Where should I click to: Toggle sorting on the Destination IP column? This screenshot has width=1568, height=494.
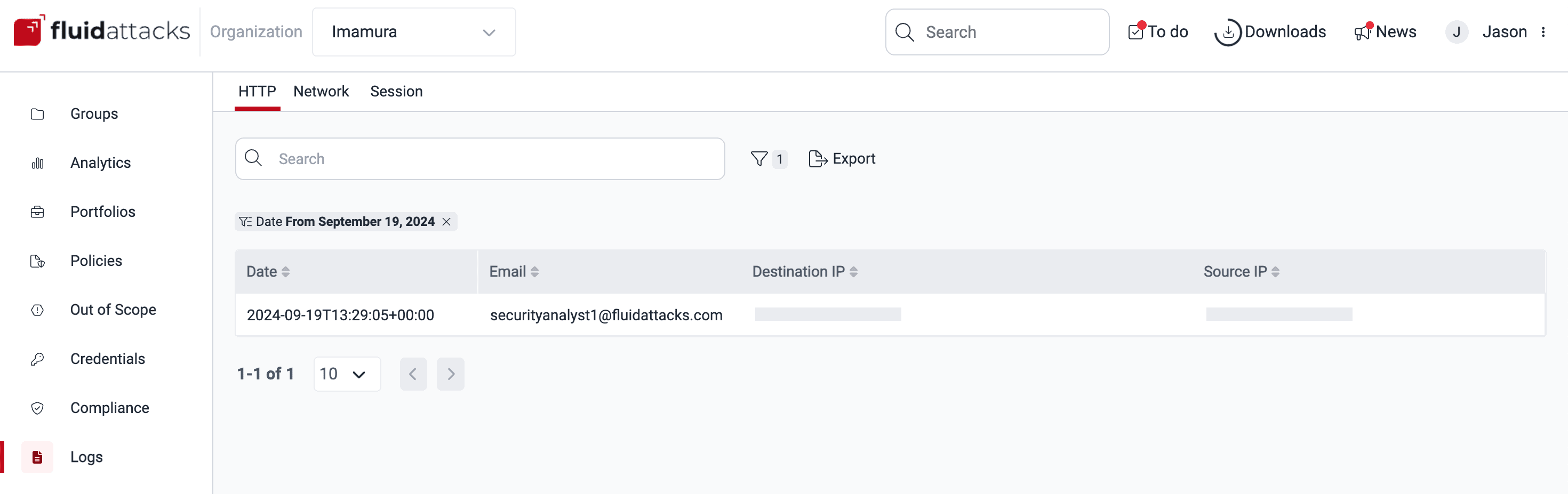(x=854, y=271)
